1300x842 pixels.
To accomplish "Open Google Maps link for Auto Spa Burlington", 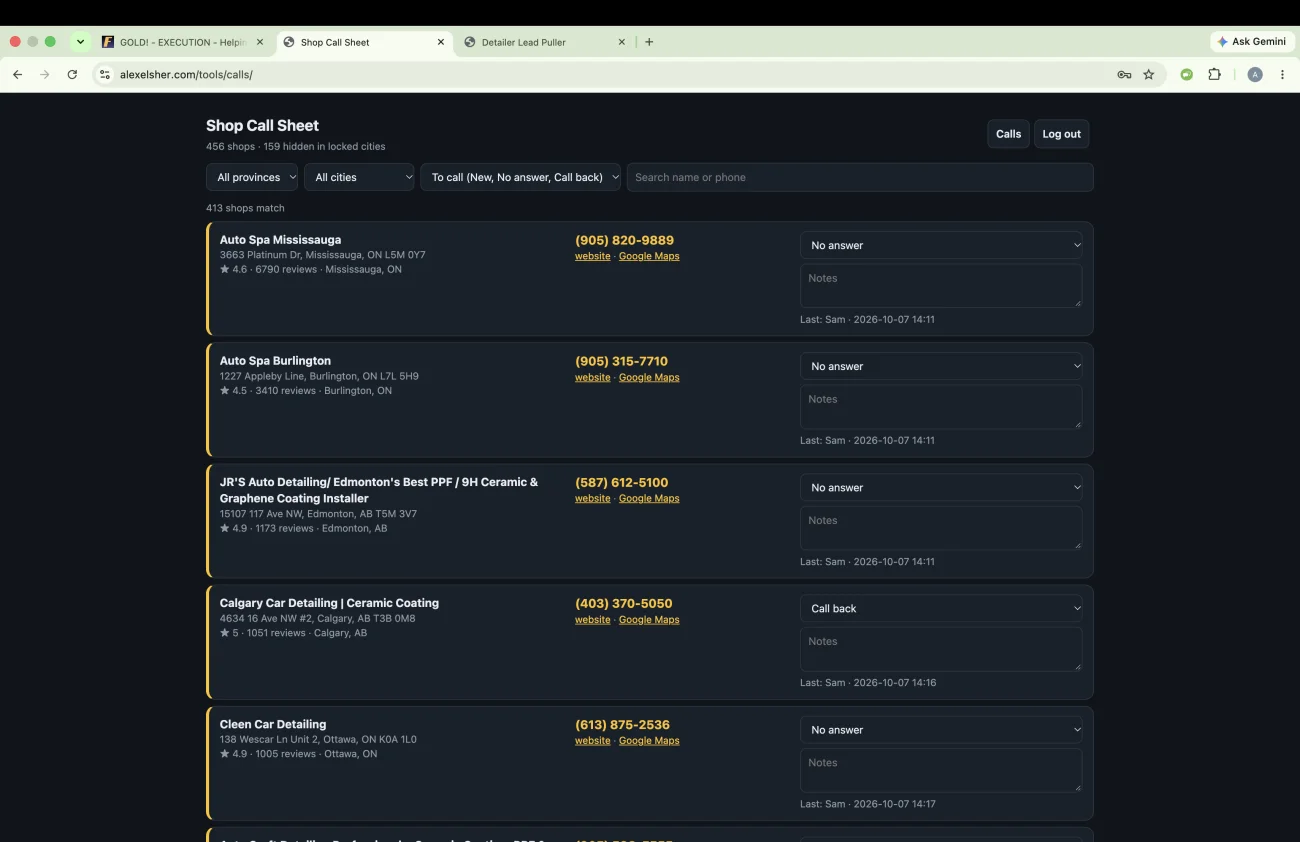I will (649, 377).
